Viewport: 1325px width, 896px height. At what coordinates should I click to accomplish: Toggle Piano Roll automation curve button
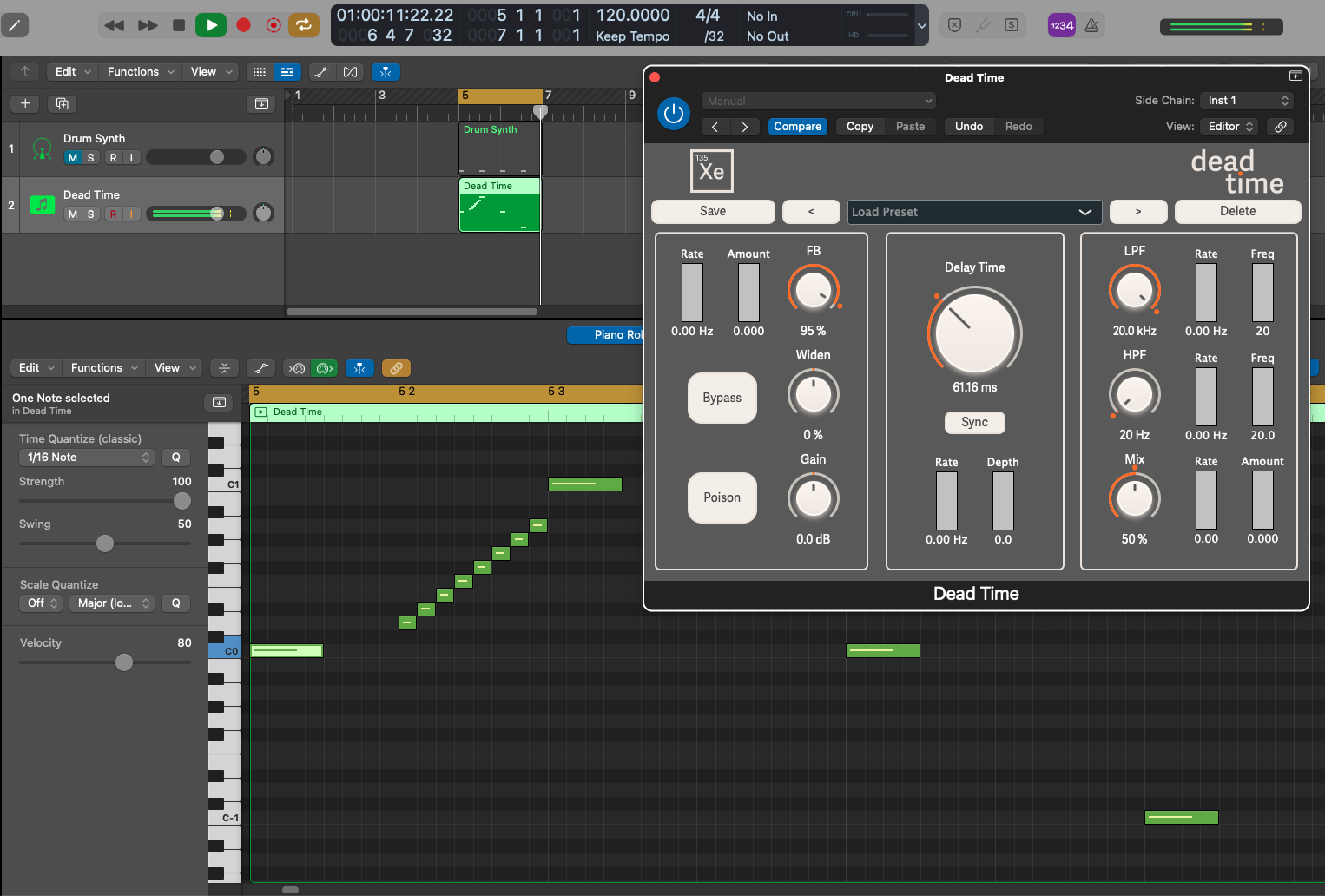tap(261, 368)
